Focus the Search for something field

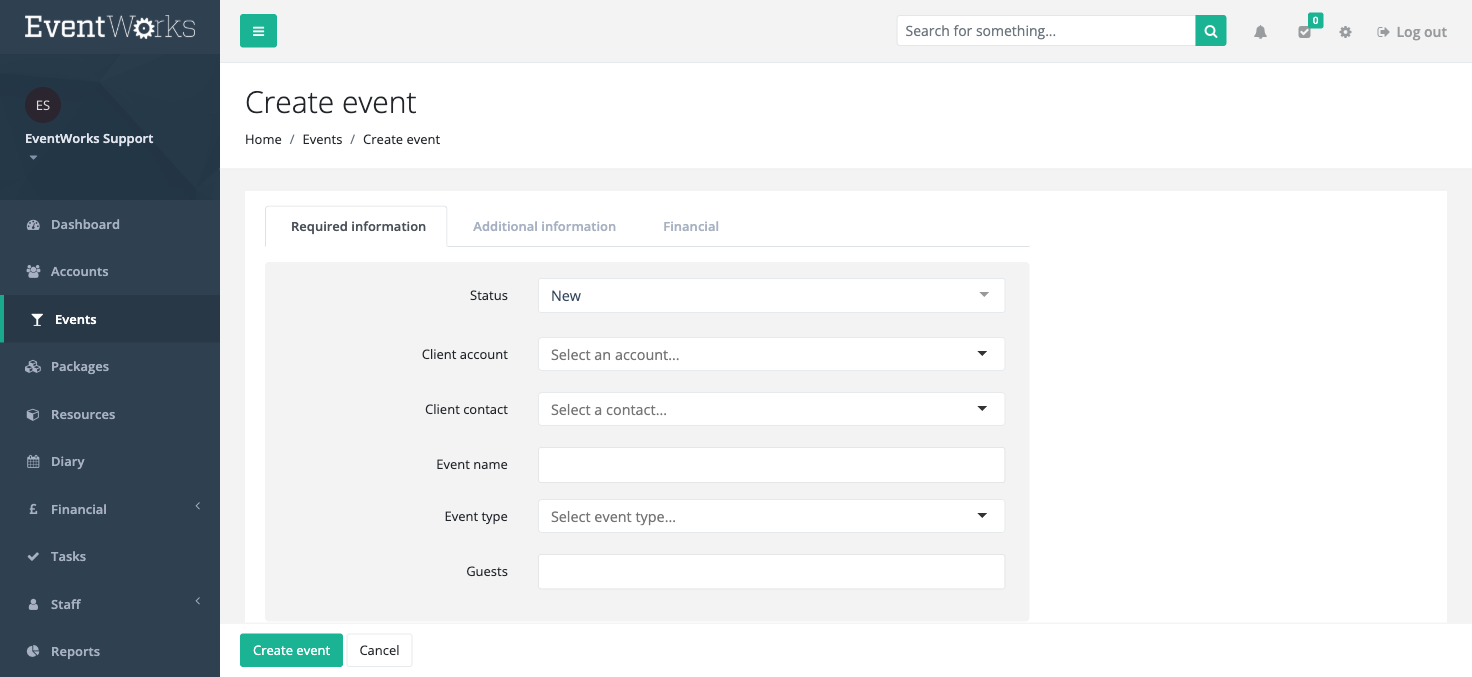pos(1046,31)
